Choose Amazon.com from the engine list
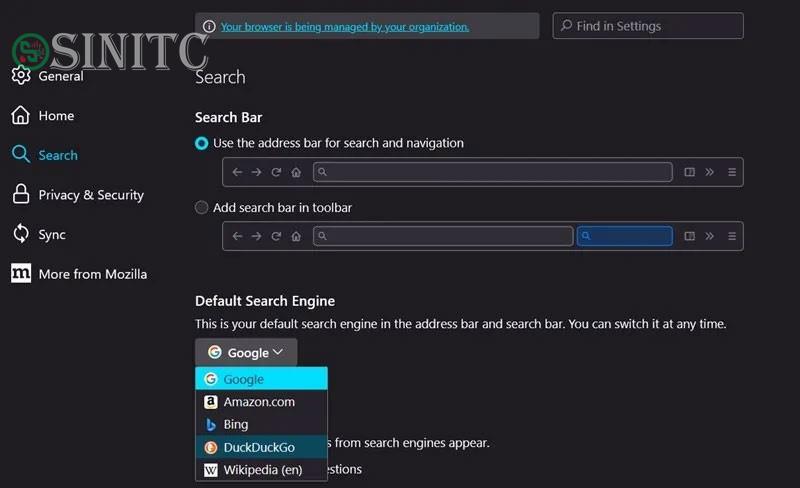 [x=261, y=402]
